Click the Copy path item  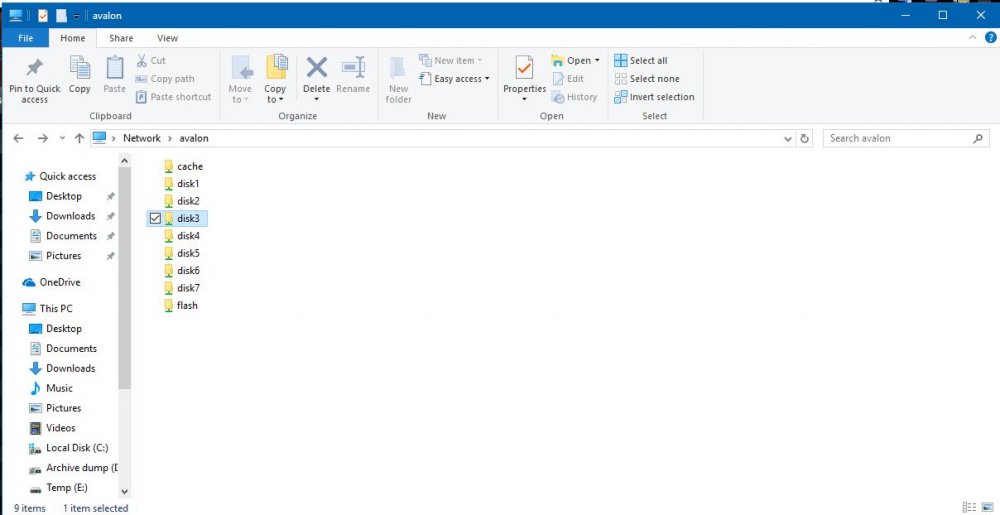point(165,79)
